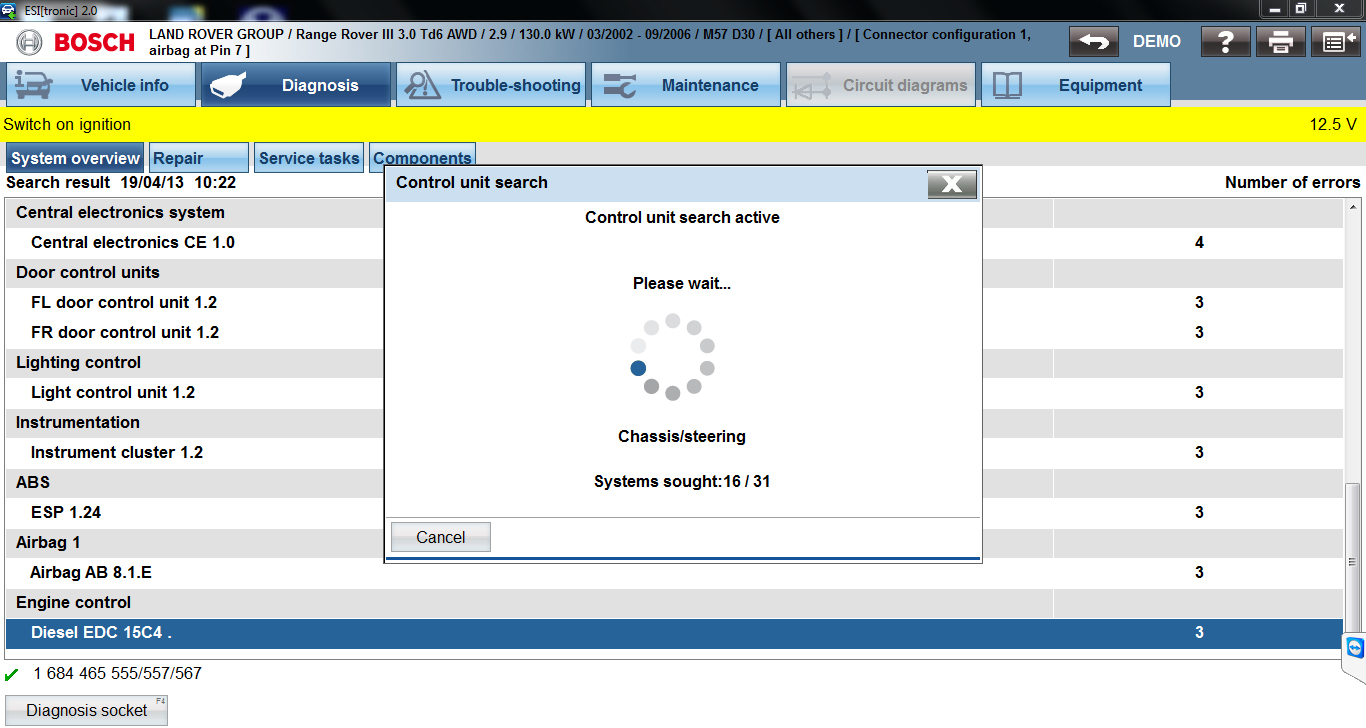The width and height of the screenshot is (1366, 728).
Task: Switch to the Repair sub-tab
Action: pyautogui.click(x=198, y=158)
